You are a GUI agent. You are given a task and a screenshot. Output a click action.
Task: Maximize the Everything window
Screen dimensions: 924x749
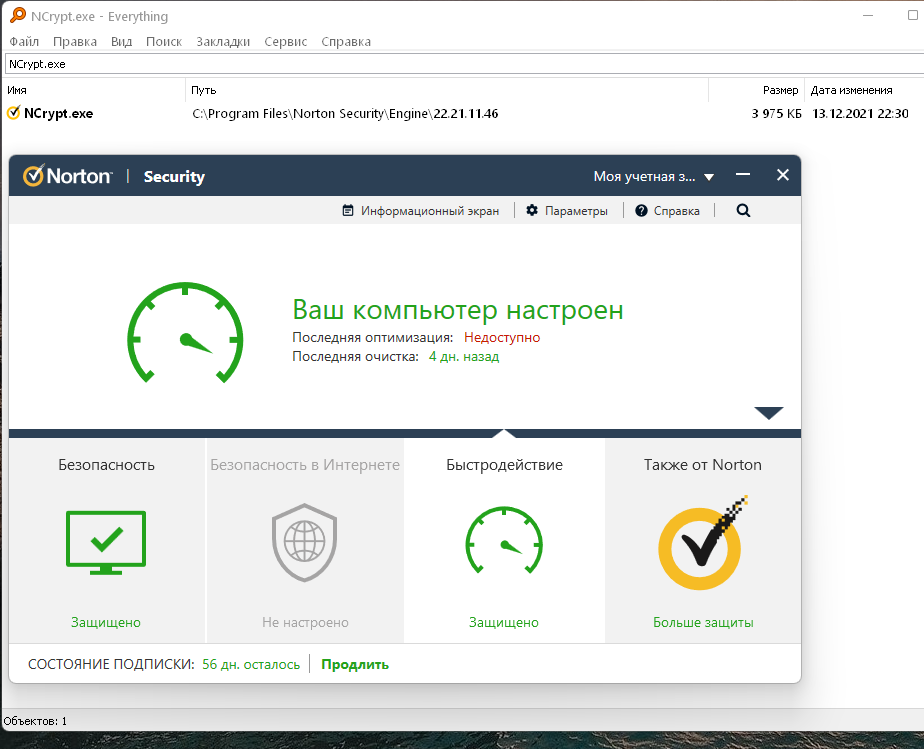913,15
